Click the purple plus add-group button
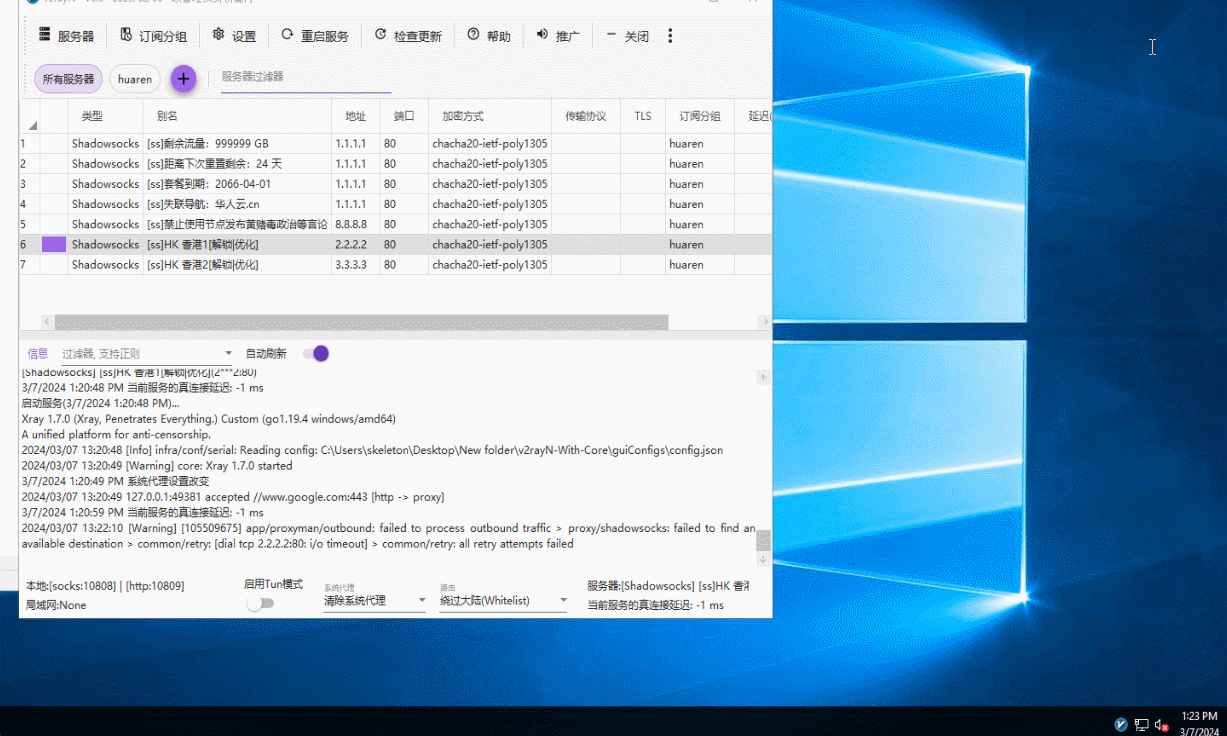The width and height of the screenshot is (1227, 736). (183, 79)
